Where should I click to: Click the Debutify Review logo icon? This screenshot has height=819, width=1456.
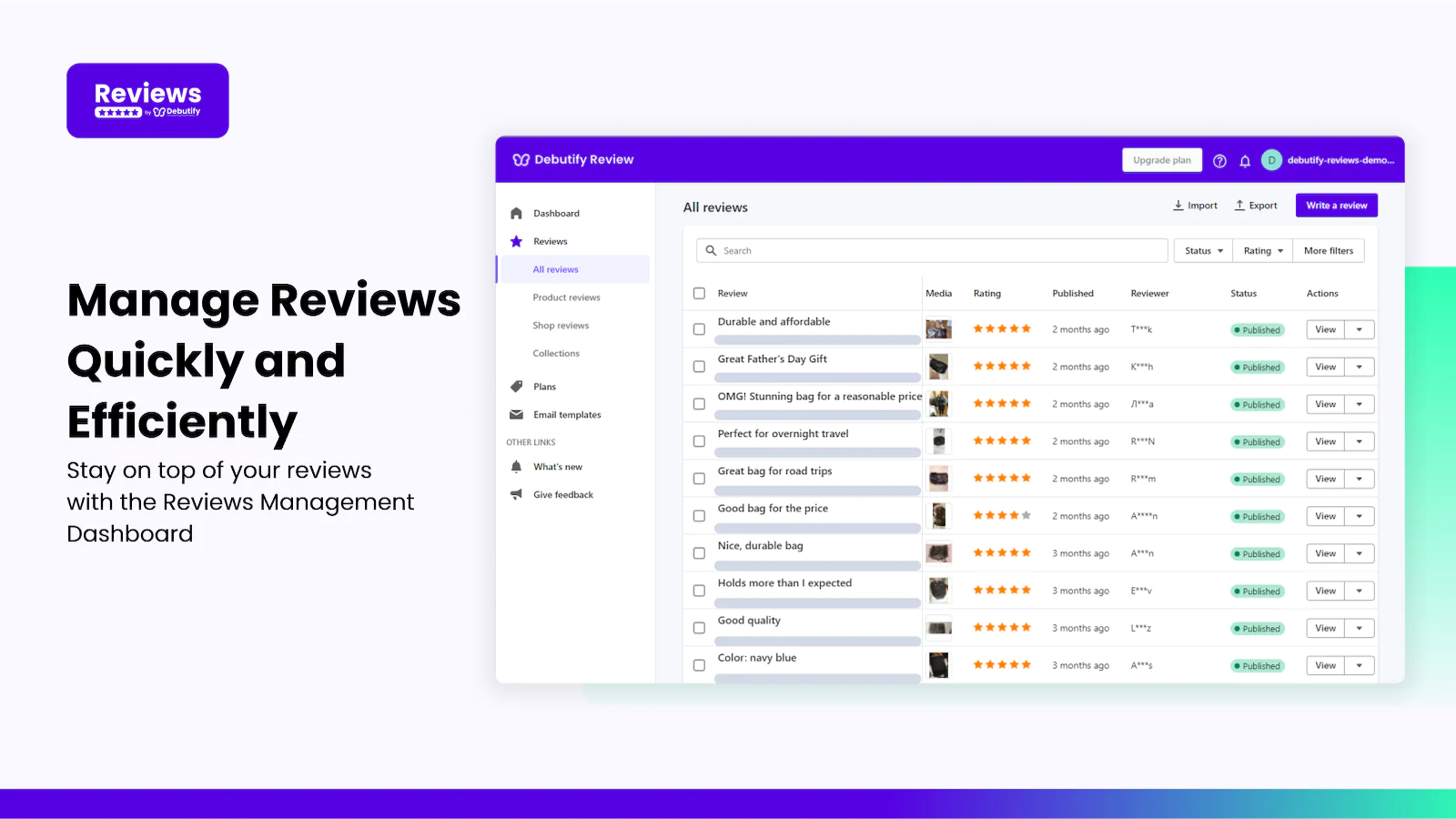coord(521,160)
